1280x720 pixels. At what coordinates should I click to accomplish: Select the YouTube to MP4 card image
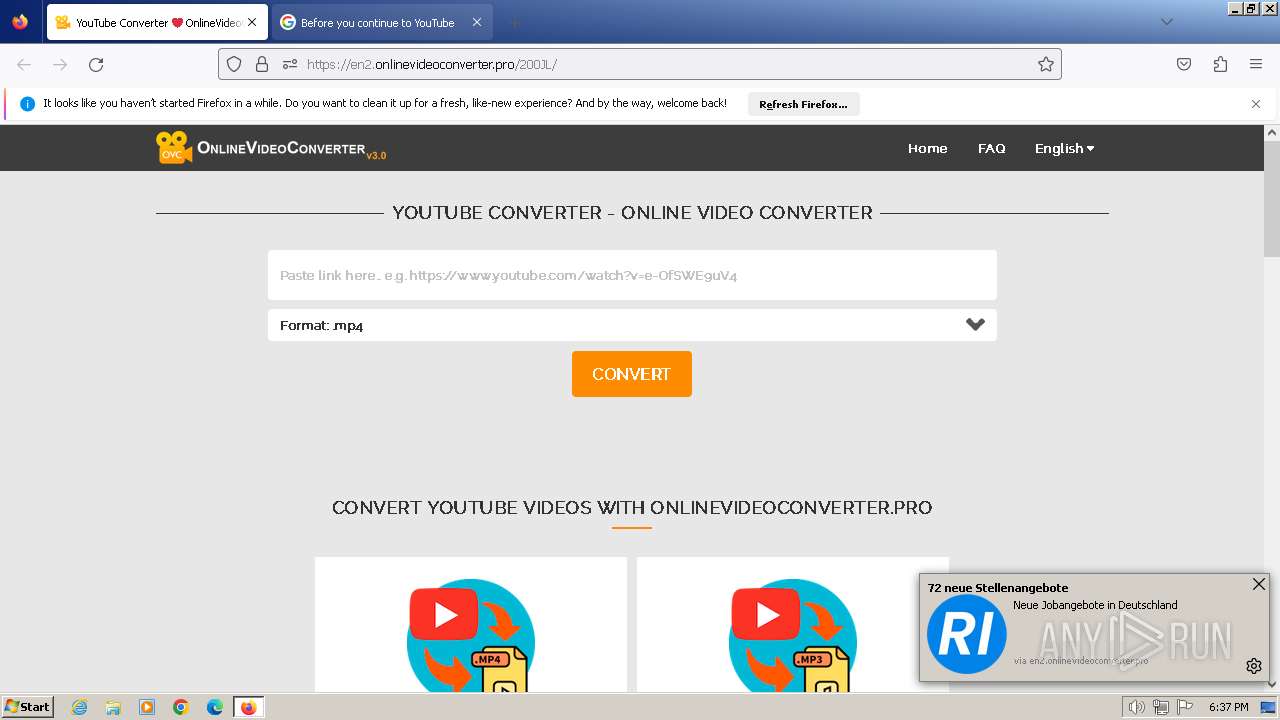pos(471,635)
